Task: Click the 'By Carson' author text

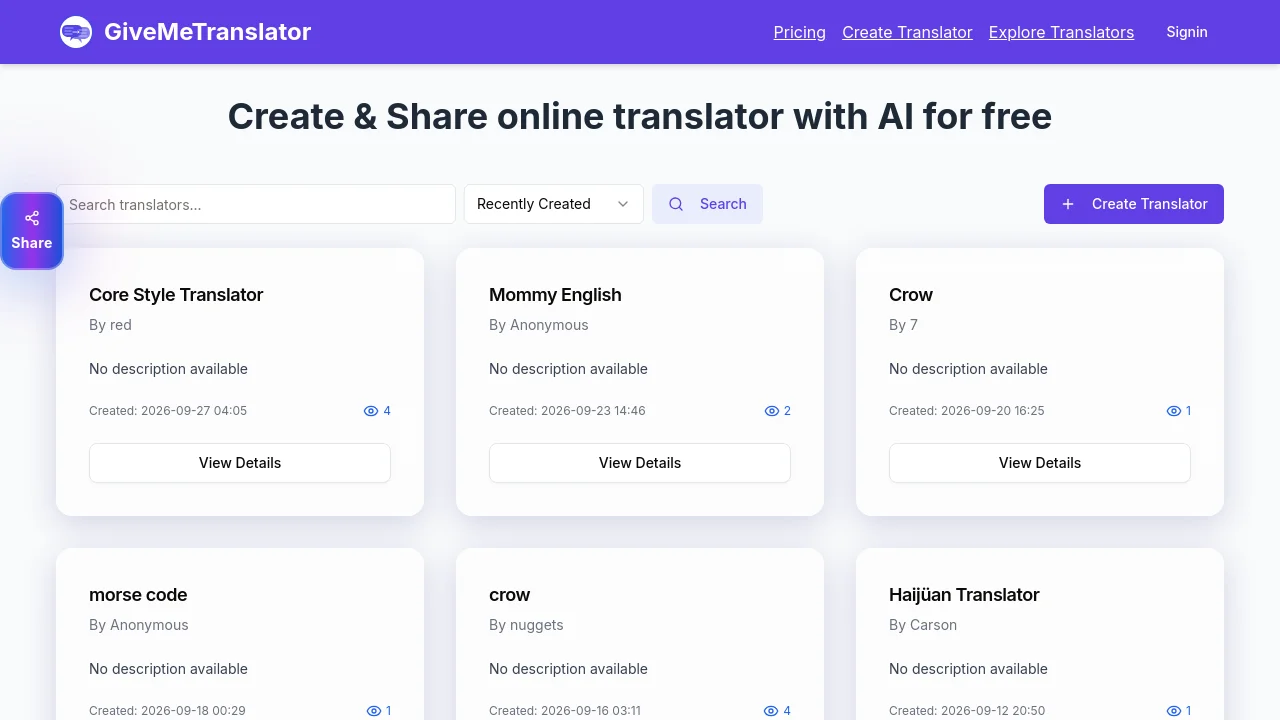Action: tap(923, 625)
